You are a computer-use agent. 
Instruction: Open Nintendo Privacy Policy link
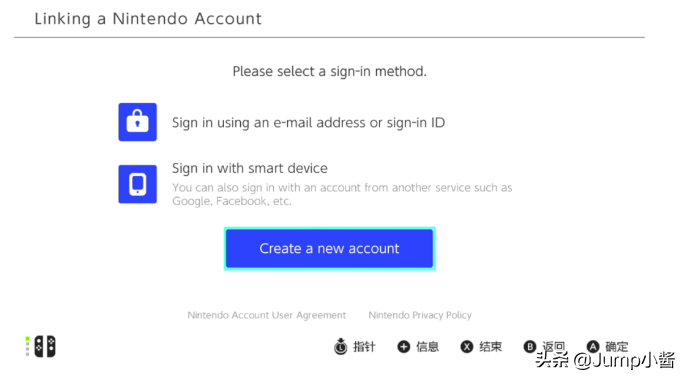[x=420, y=315]
